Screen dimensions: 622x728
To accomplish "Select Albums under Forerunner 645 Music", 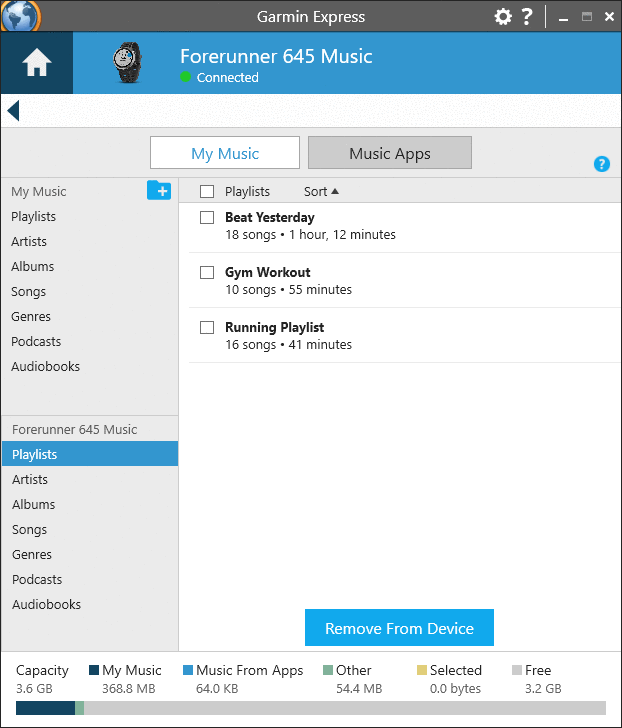I will [33, 504].
